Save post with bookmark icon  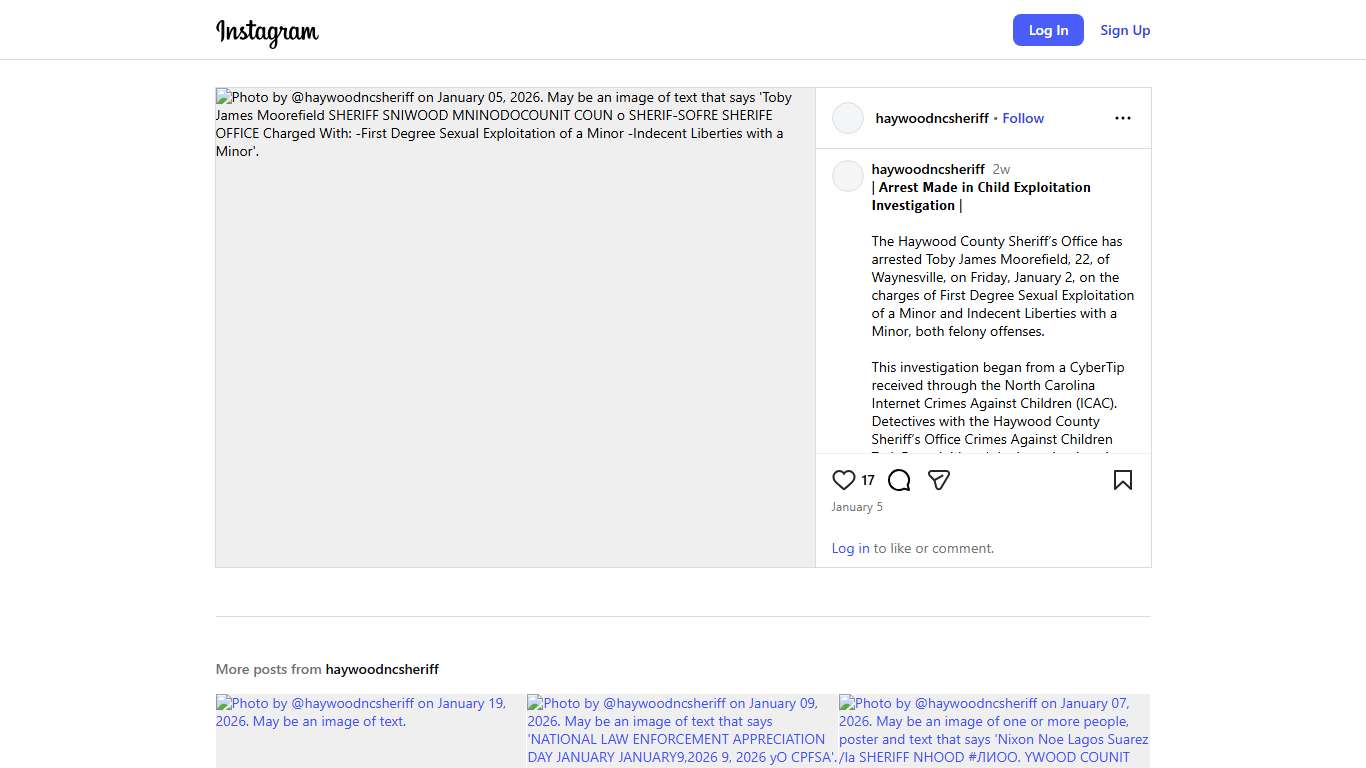point(1122,480)
